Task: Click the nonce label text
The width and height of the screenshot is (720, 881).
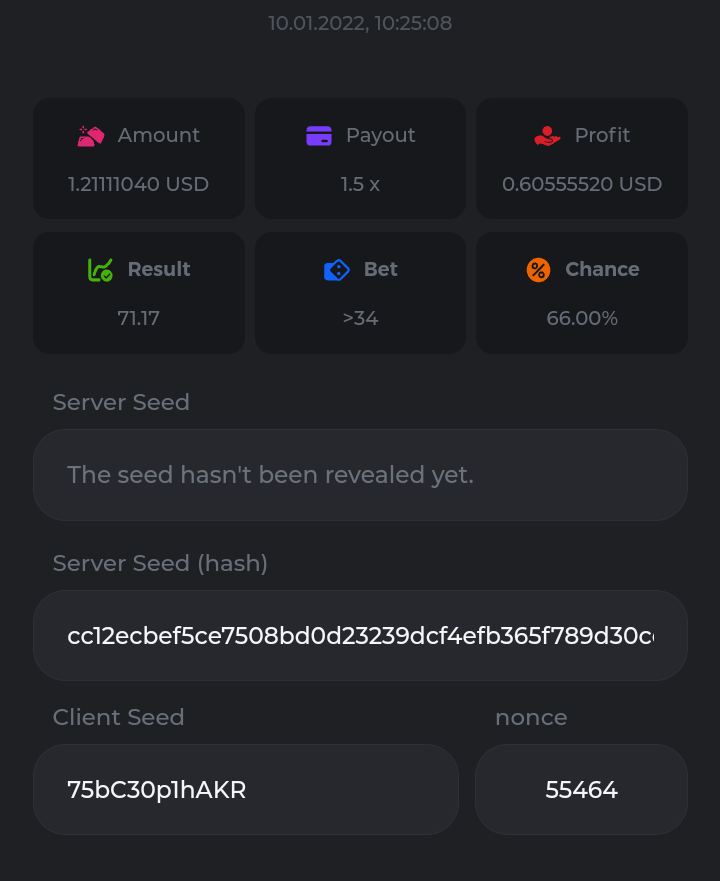Action: point(531,717)
